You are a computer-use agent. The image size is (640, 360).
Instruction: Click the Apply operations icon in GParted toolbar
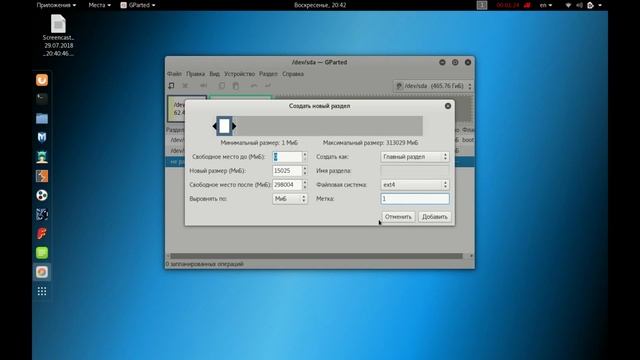[268, 86]
